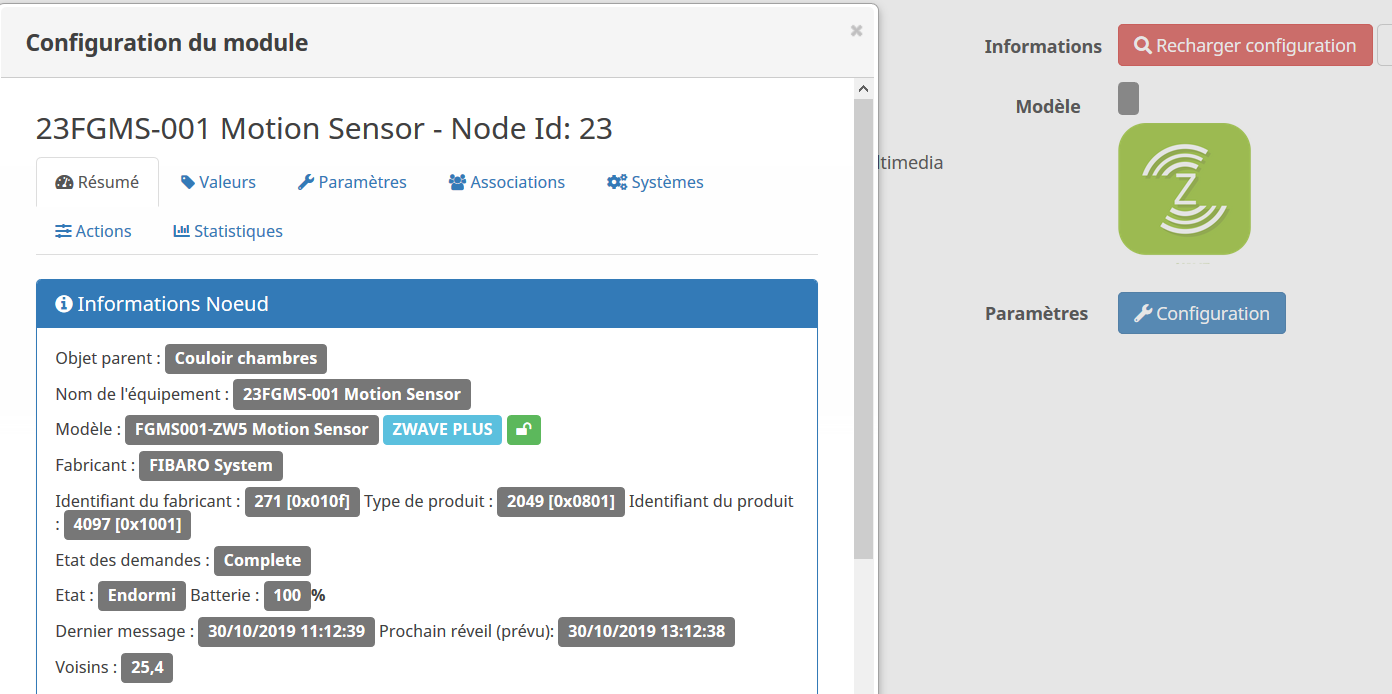1392x694 pixels.
Task: Go to the Systèmes tab
Action: pos(655,182)
